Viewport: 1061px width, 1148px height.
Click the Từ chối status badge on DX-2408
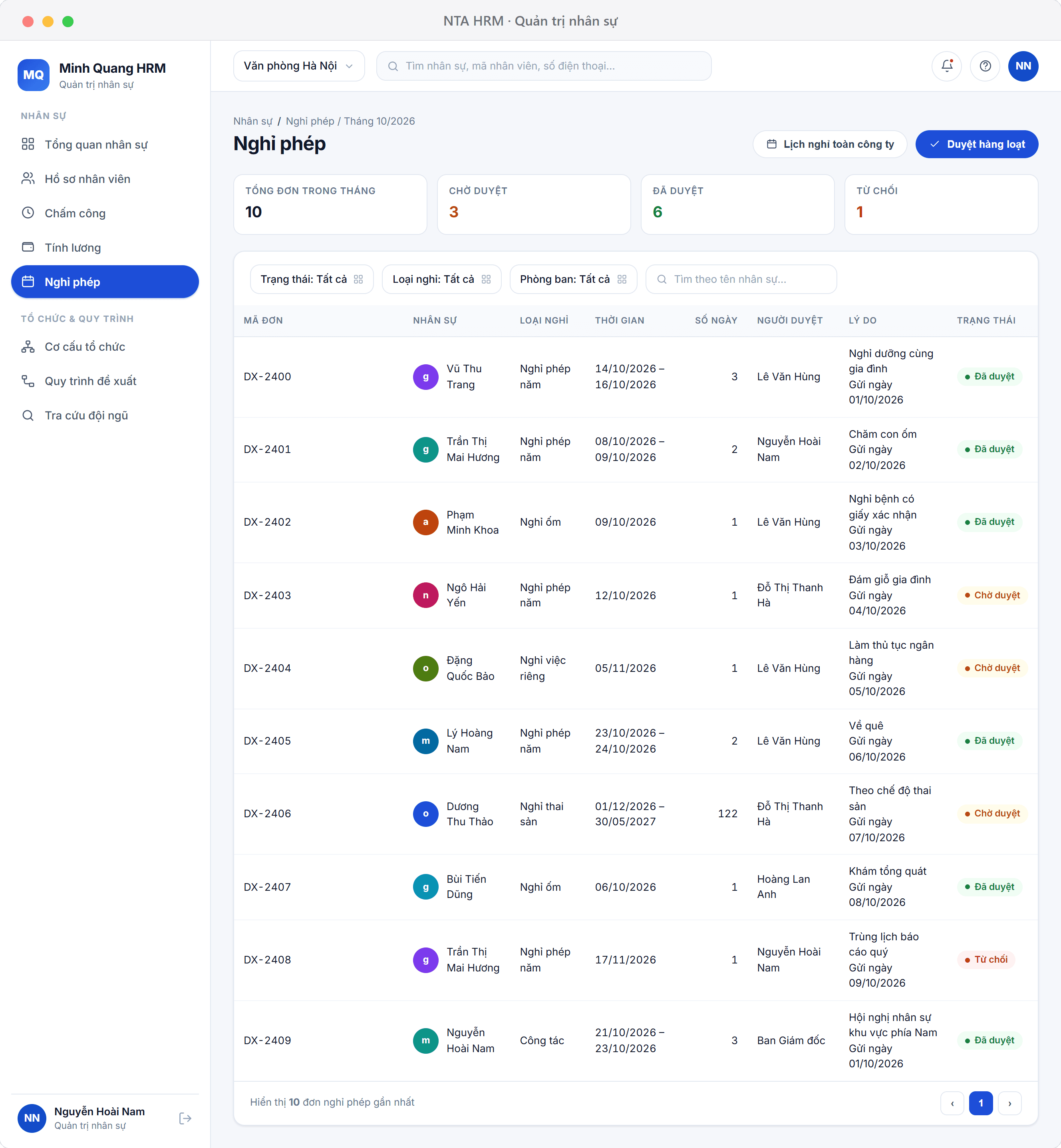pyautogui.click(x=986, y=960)
